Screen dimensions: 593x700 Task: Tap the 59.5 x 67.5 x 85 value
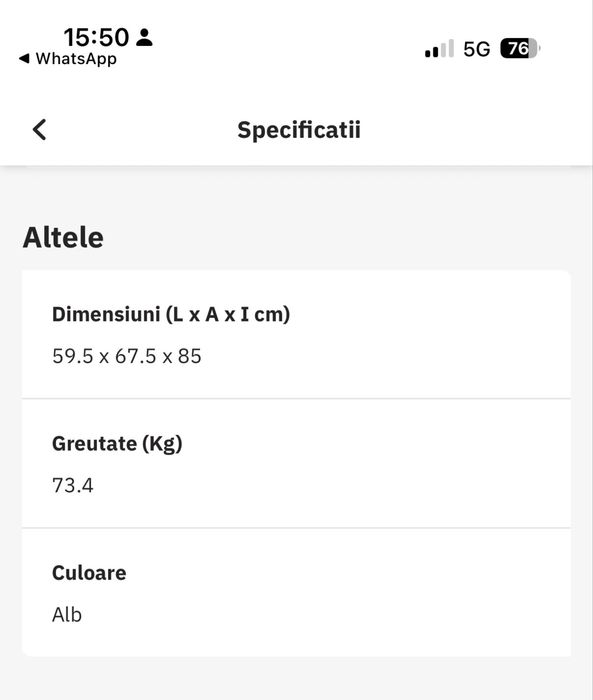tap(127, 356)
